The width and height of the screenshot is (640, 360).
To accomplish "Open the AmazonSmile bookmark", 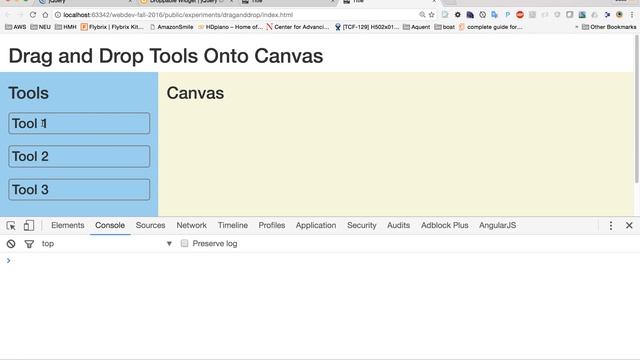I will coord(171,27).
